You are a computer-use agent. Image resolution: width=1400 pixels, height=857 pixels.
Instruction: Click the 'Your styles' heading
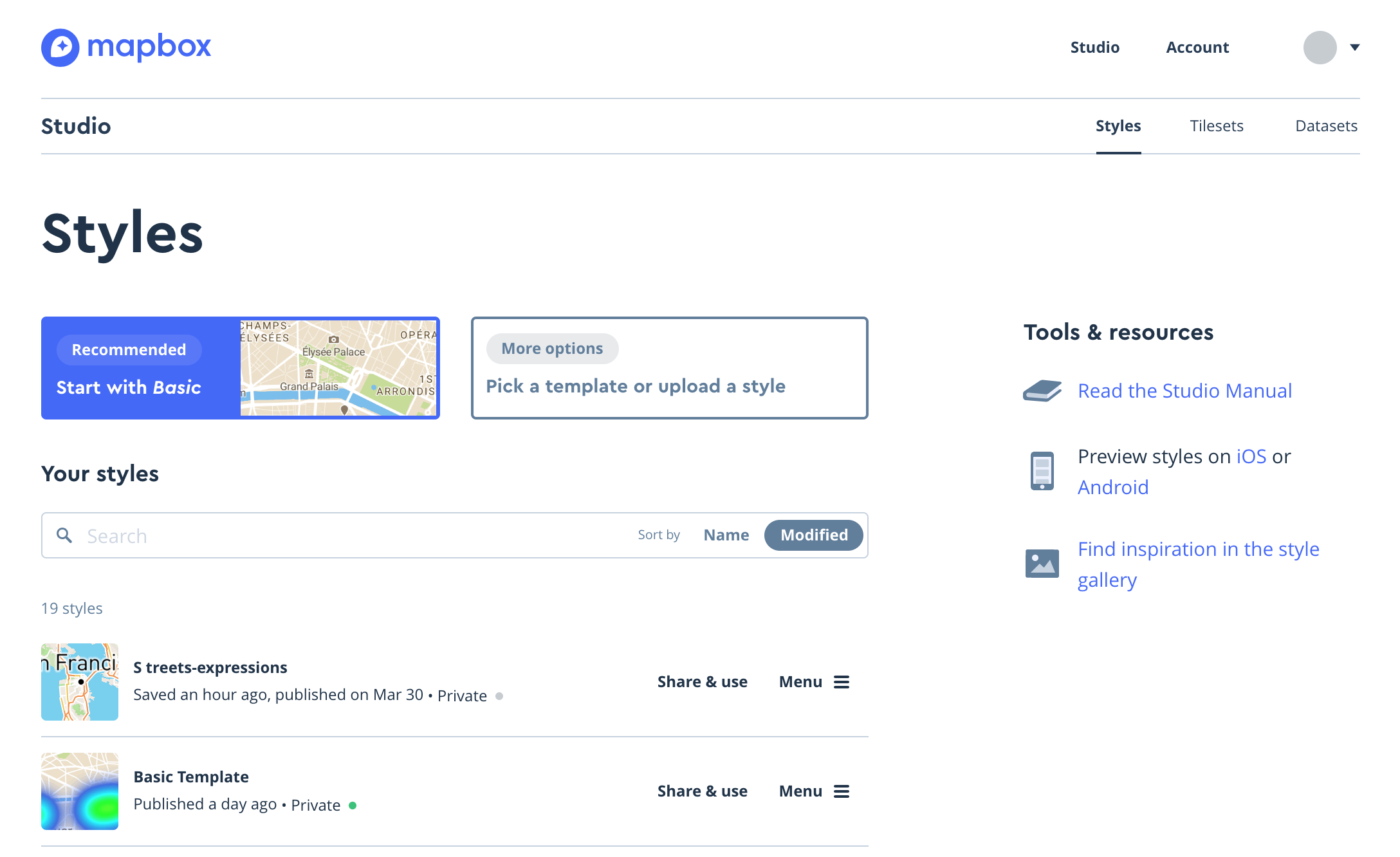(100, 474)
